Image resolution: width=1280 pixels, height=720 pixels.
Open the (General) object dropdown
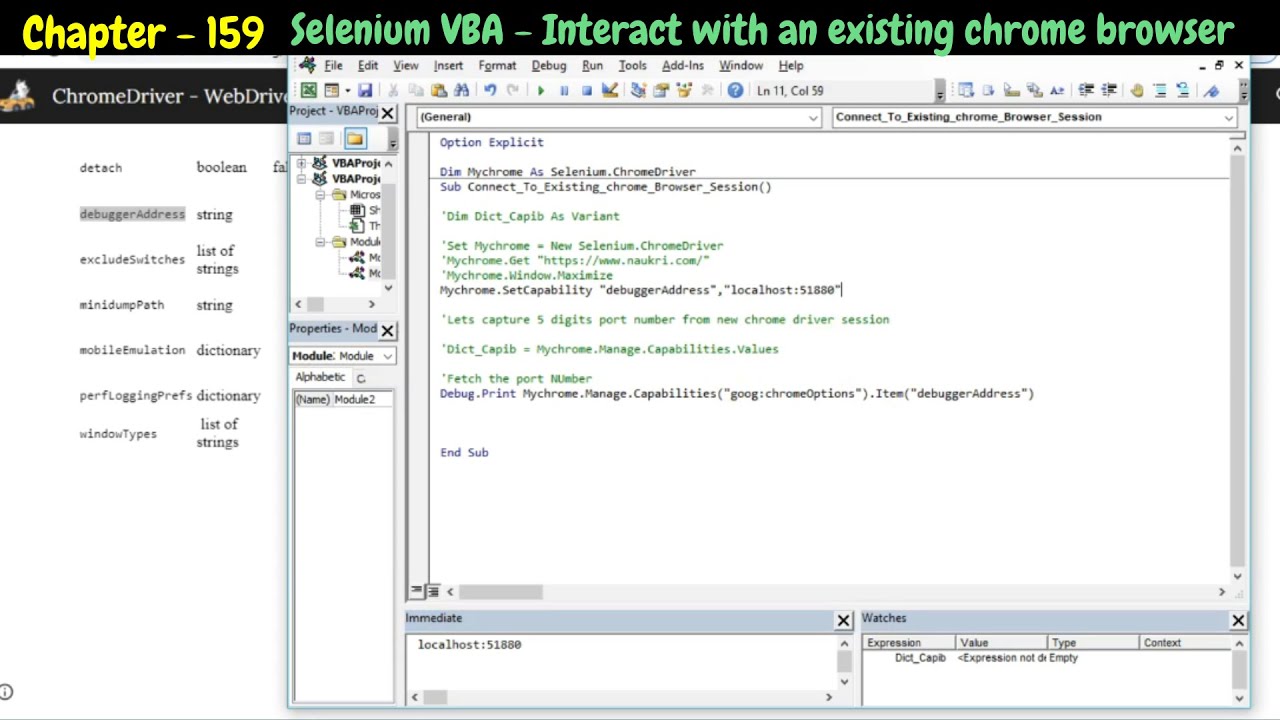point(813,117)
